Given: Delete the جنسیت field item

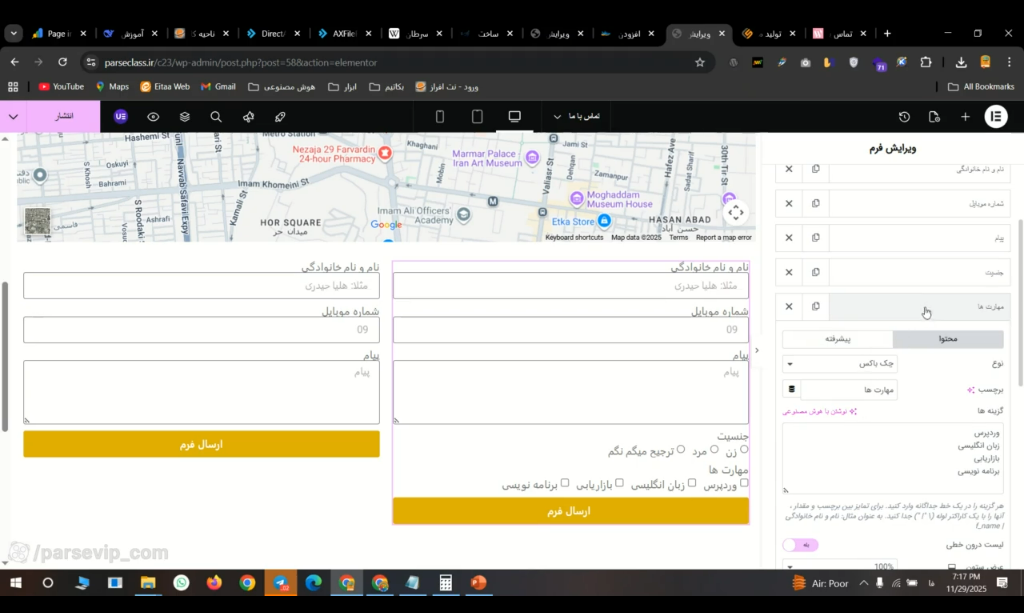Looking at the screenshot, I should tap(789, 272).
